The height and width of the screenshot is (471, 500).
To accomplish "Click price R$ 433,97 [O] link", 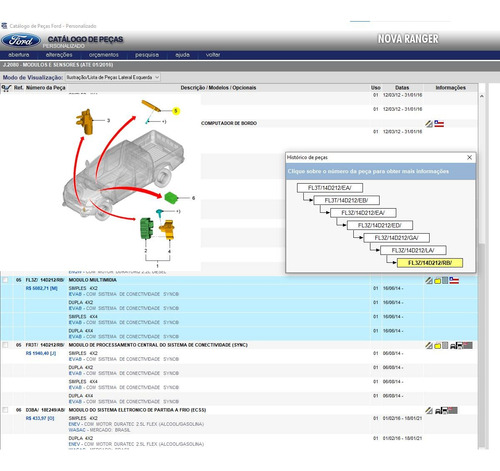I will pos(40,418).
